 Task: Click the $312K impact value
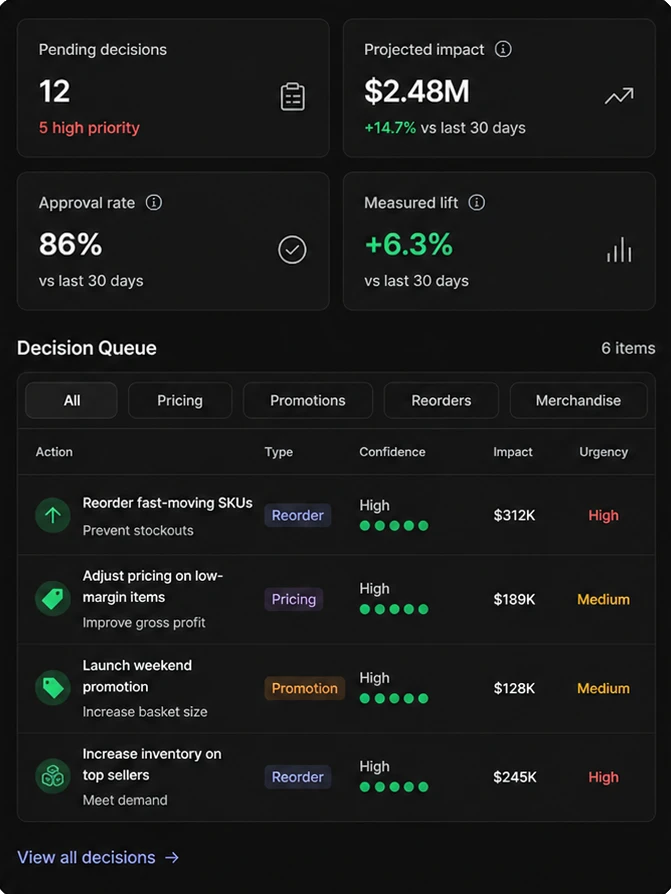click(514, 515)
